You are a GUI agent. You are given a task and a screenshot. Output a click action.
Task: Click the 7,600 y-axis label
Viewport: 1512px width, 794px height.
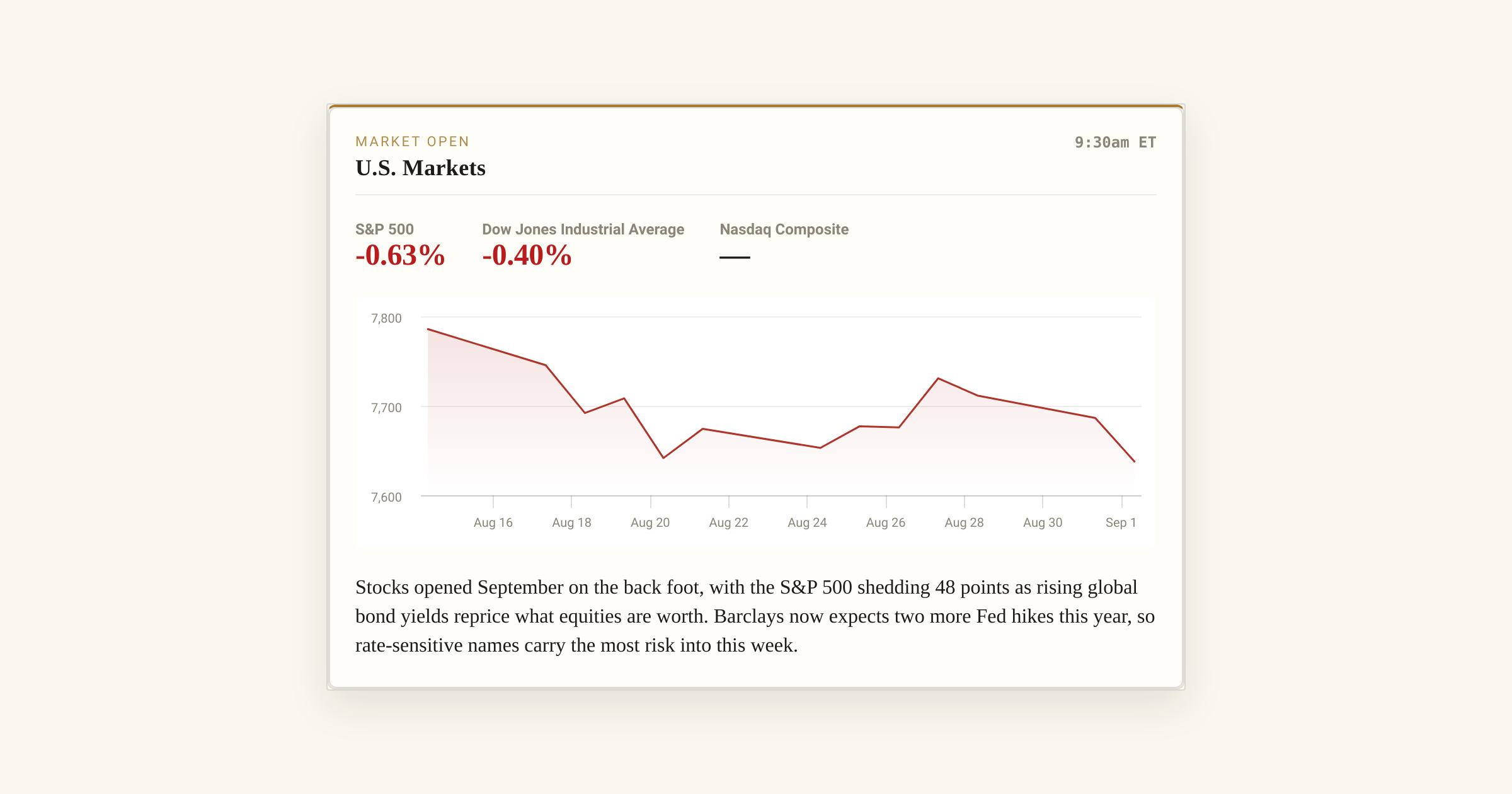tap(386, 497)
